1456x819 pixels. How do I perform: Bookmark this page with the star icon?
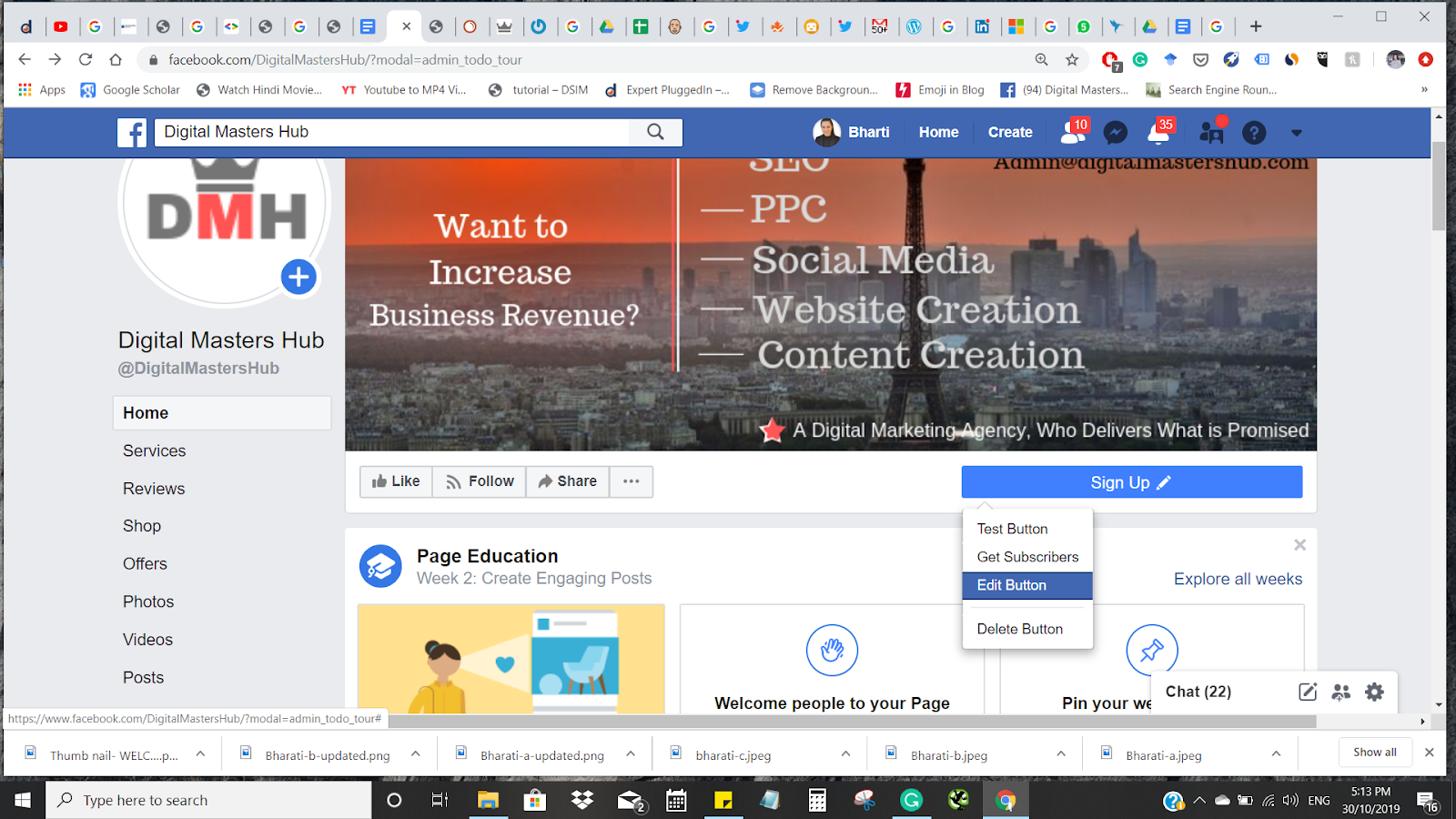pos(1072,59)
